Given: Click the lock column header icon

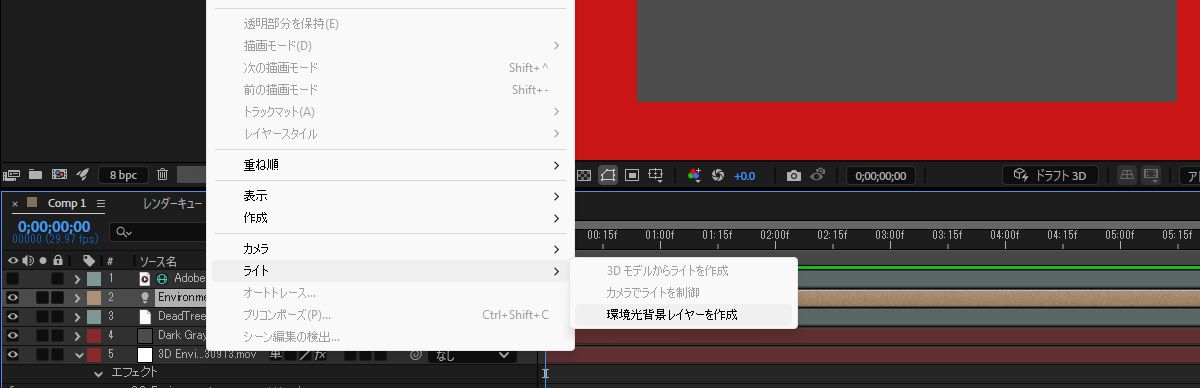Looking at the screenshot, I should tap(57, 261).
